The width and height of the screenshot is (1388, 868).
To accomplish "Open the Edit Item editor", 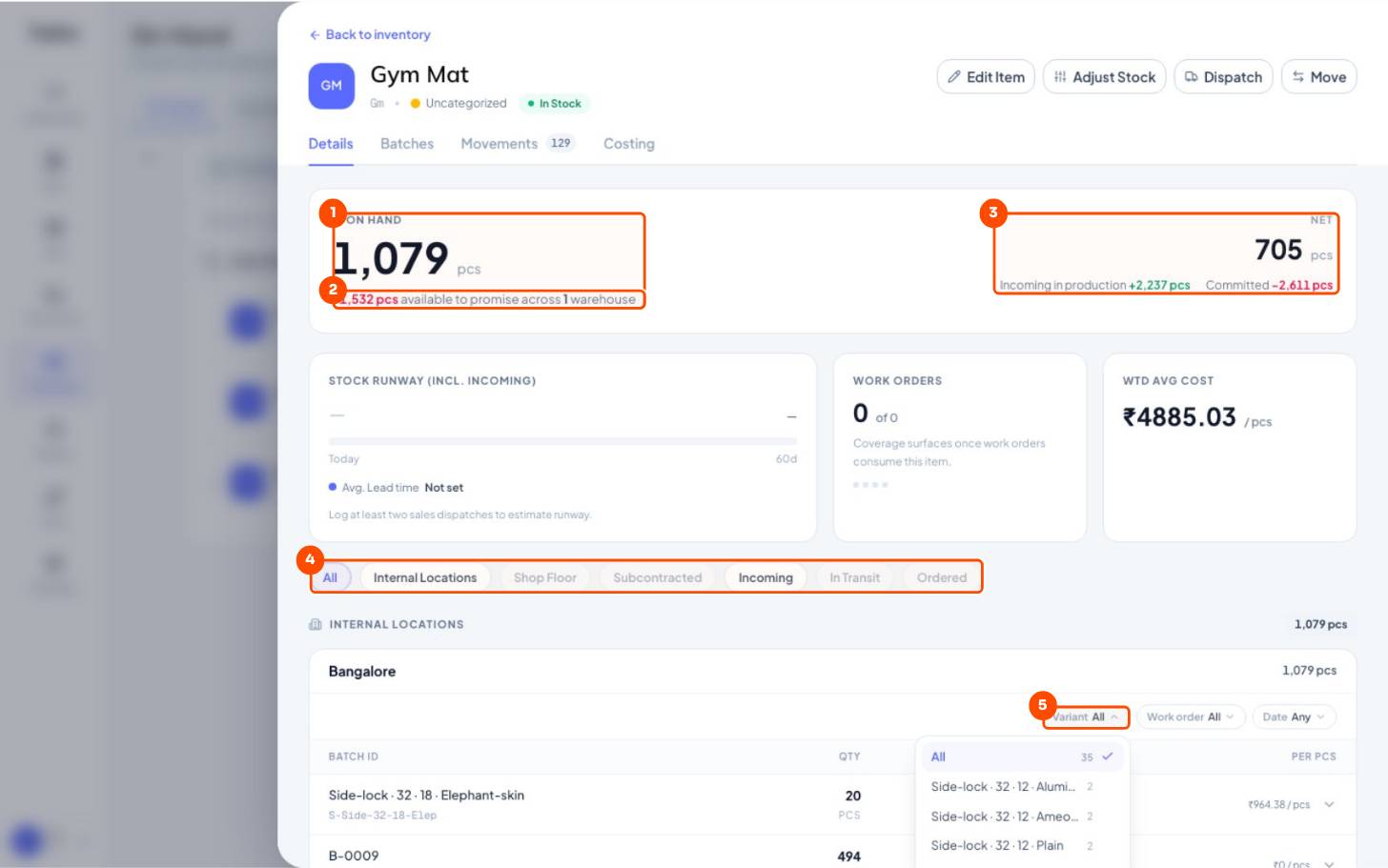I will point(986,77).
